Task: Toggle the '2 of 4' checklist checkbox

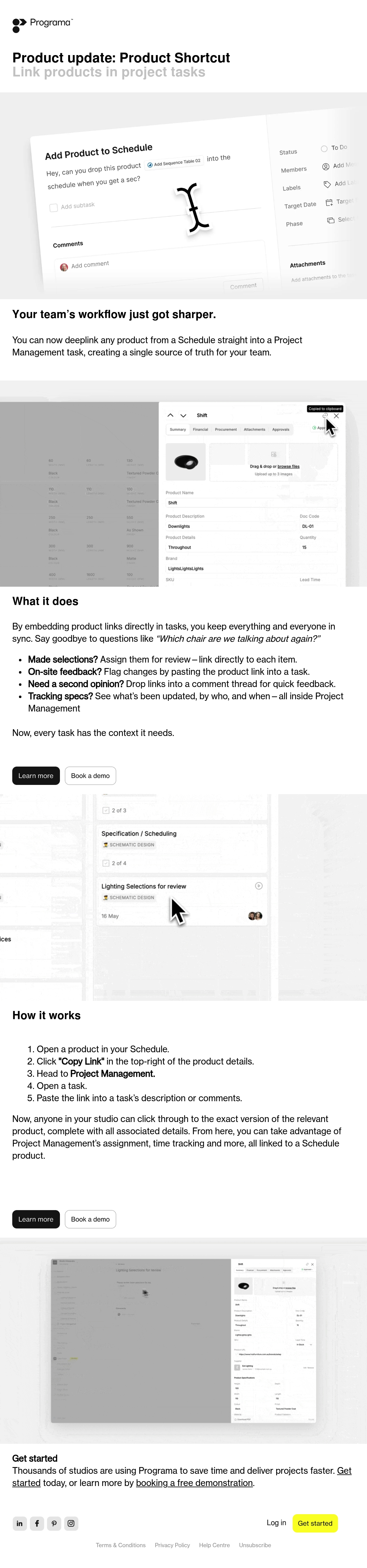Action: coord(106,863)
